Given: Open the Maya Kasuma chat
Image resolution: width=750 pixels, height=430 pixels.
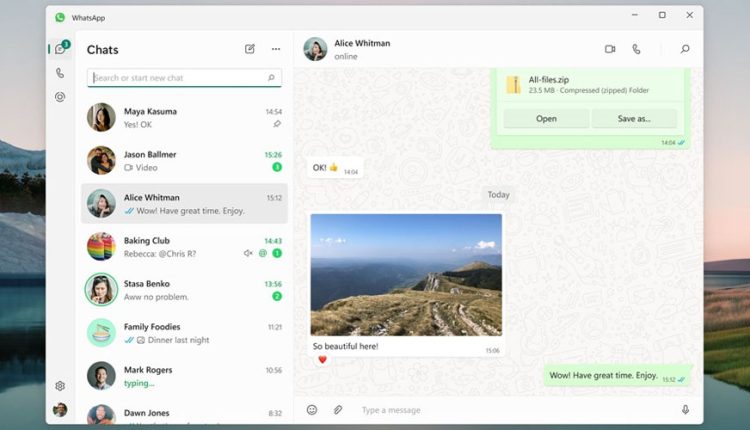Looking at the screenshot, I should [x=184, y=118].
